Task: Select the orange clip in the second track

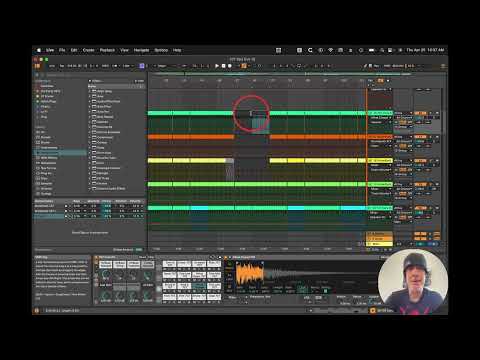Action: click(191, 137)
